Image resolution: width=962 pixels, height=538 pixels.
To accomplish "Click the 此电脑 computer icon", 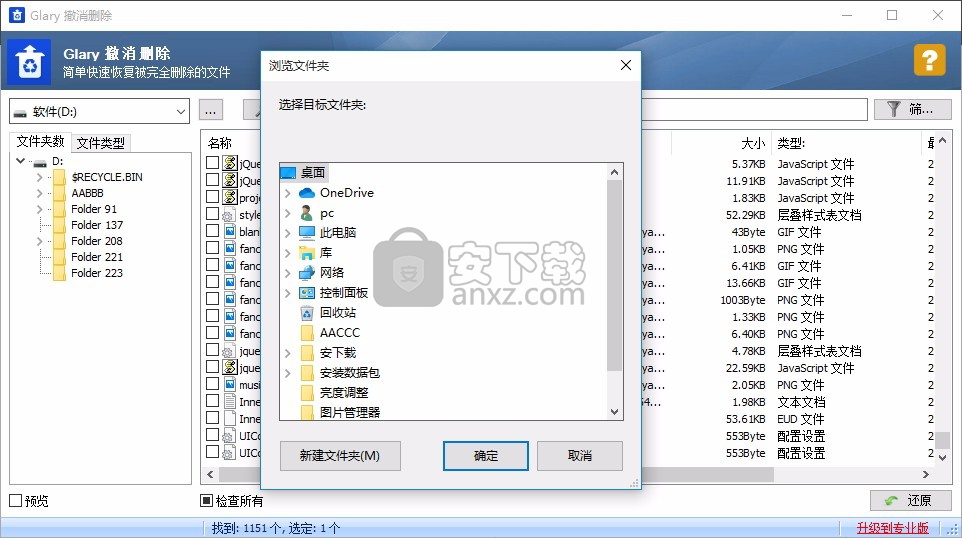I will coord(307,232).
